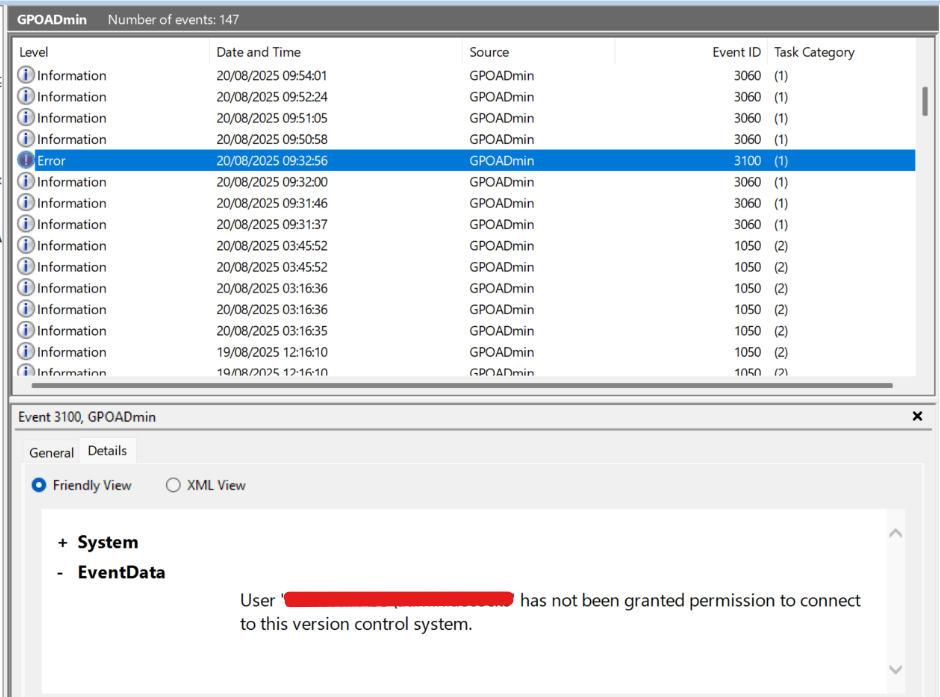Click the Information icon beside the 09:32:00 event
This screenshot has height=697, width=940.
pos(25,181)
